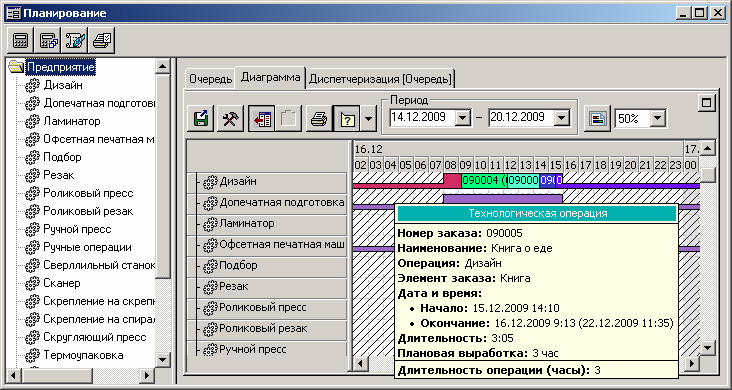Select Роликовый резак in the left tree
This screenshot has width=732, height=390.
pos(88,211)
